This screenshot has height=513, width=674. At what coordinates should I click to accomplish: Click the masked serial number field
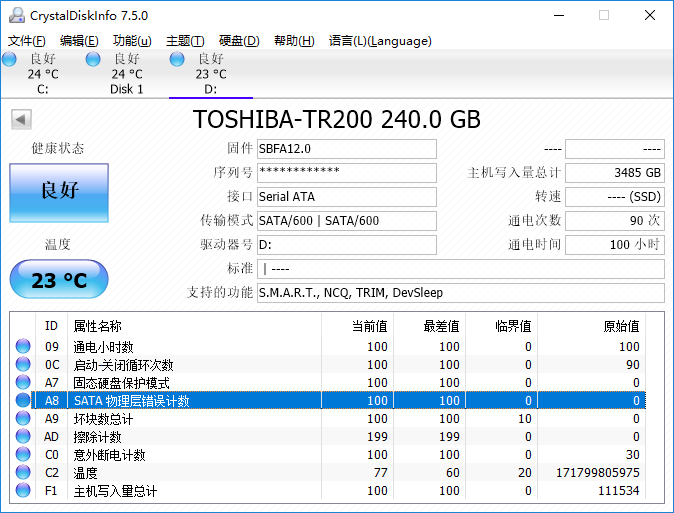point(347,173)
